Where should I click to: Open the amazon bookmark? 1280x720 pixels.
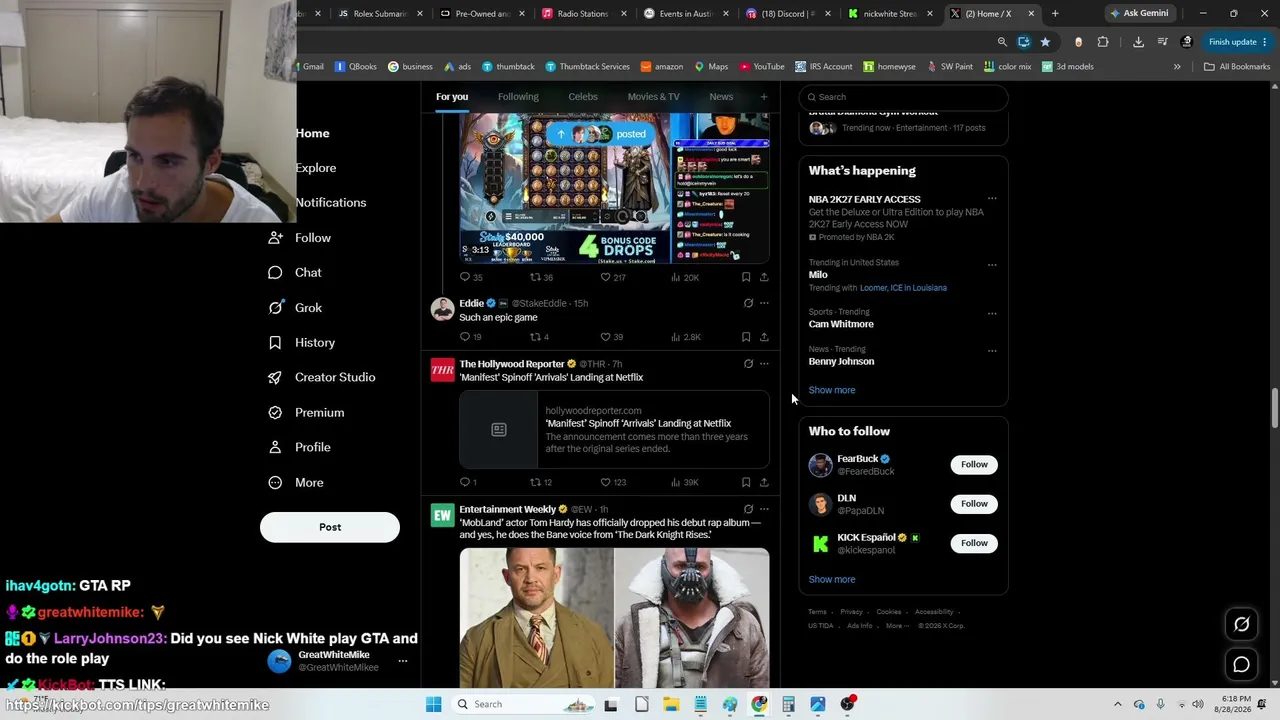pos(662,67)
